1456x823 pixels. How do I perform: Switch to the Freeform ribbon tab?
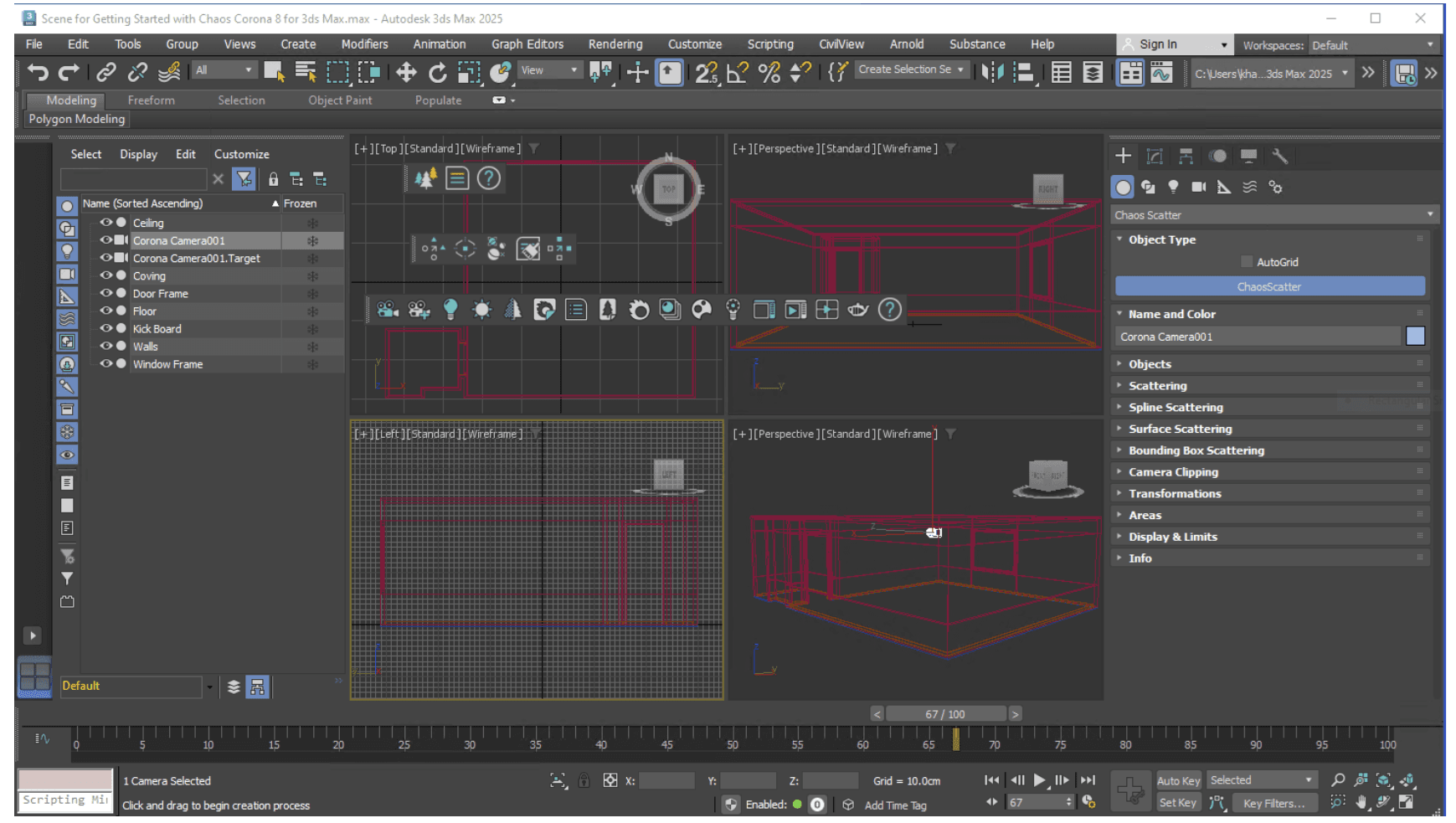point(152,100)
